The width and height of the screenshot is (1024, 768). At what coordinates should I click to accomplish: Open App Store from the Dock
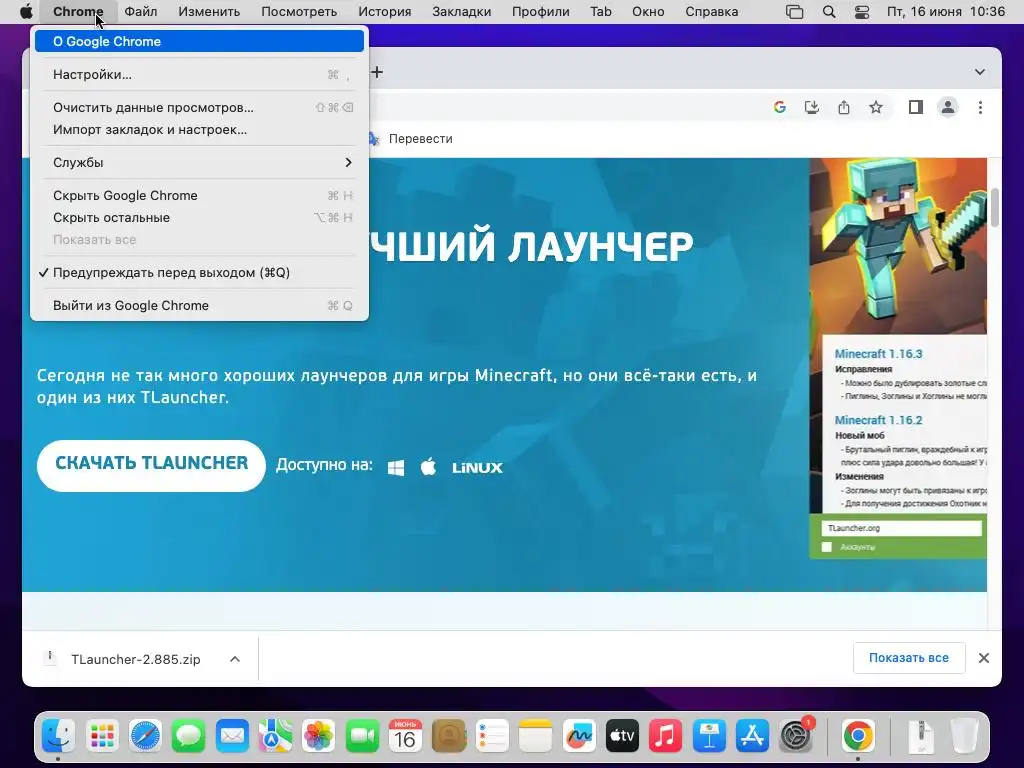[x=752, y=736]
